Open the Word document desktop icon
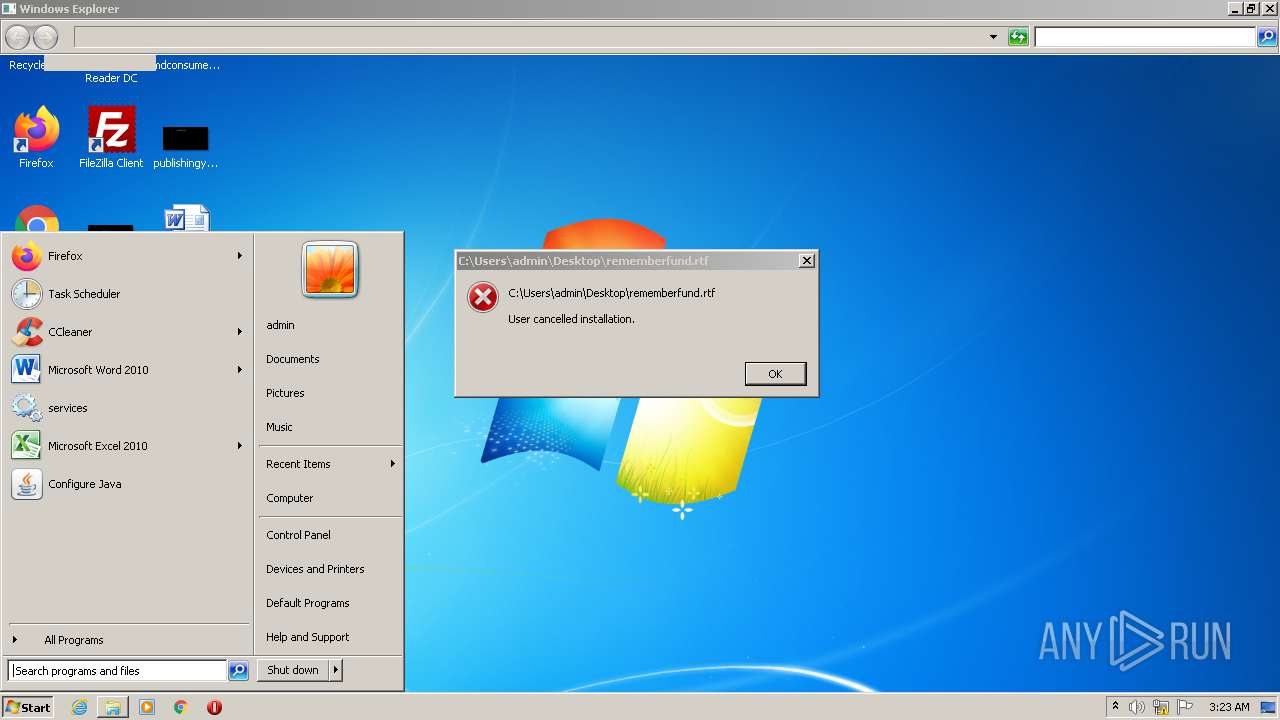This screenshot has height=720, width=1280. (x=186, y=219)
